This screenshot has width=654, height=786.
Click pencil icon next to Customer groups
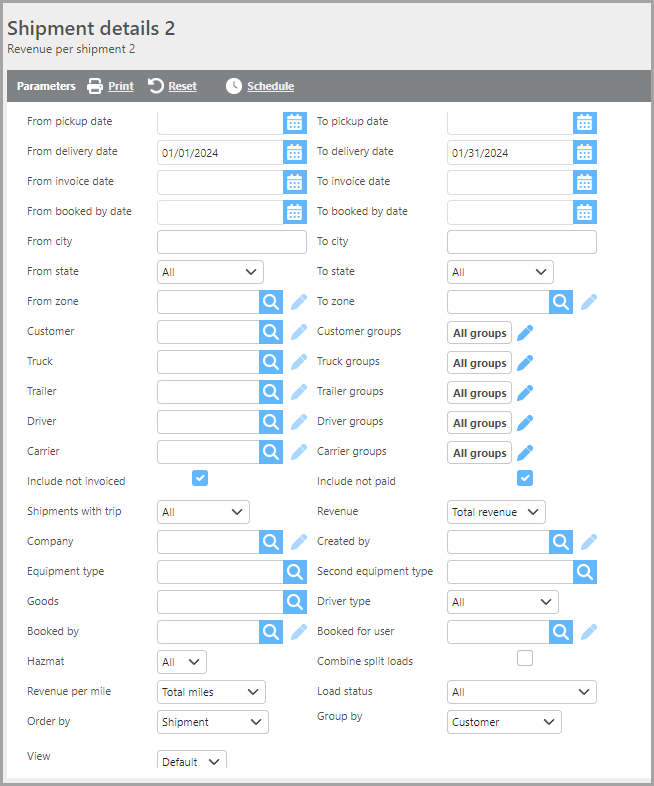click(x=525, y=333)
